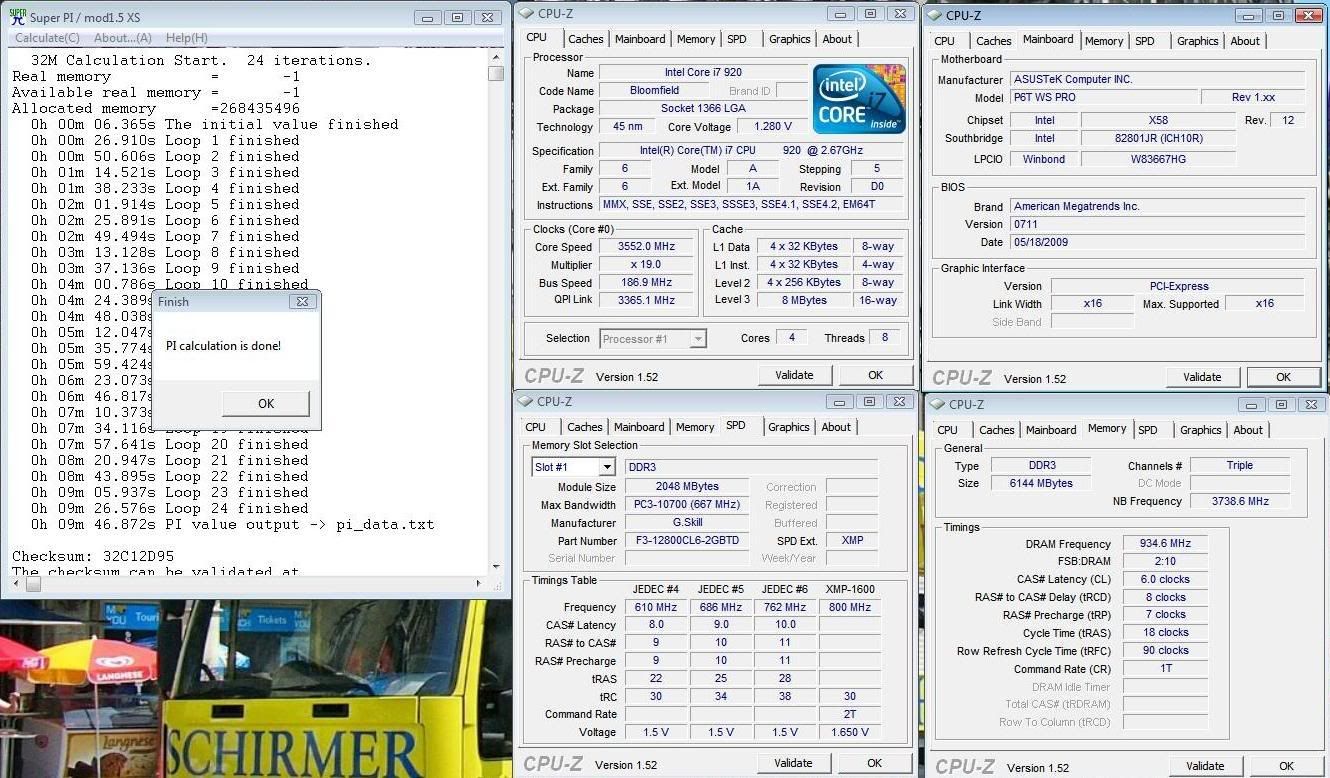The height and width of the screenshot is (778, 1330).
Task: Open the Graphics tab in the CPU window
Action: click(790, 39)
